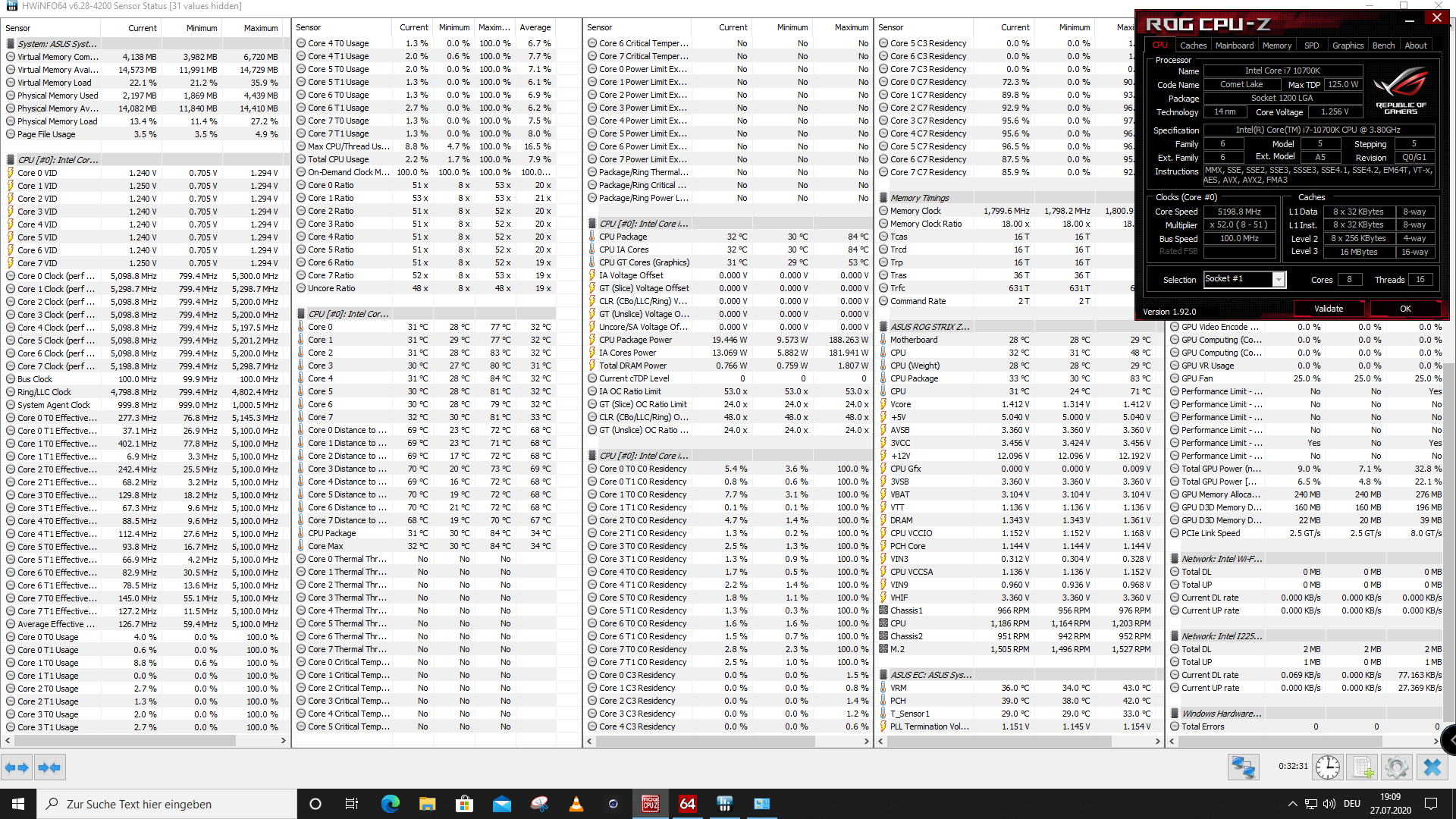Select the 'System: ASUS Syst...' group header
This screenshot has width=1456, height=819.
[x=143, y=44]
